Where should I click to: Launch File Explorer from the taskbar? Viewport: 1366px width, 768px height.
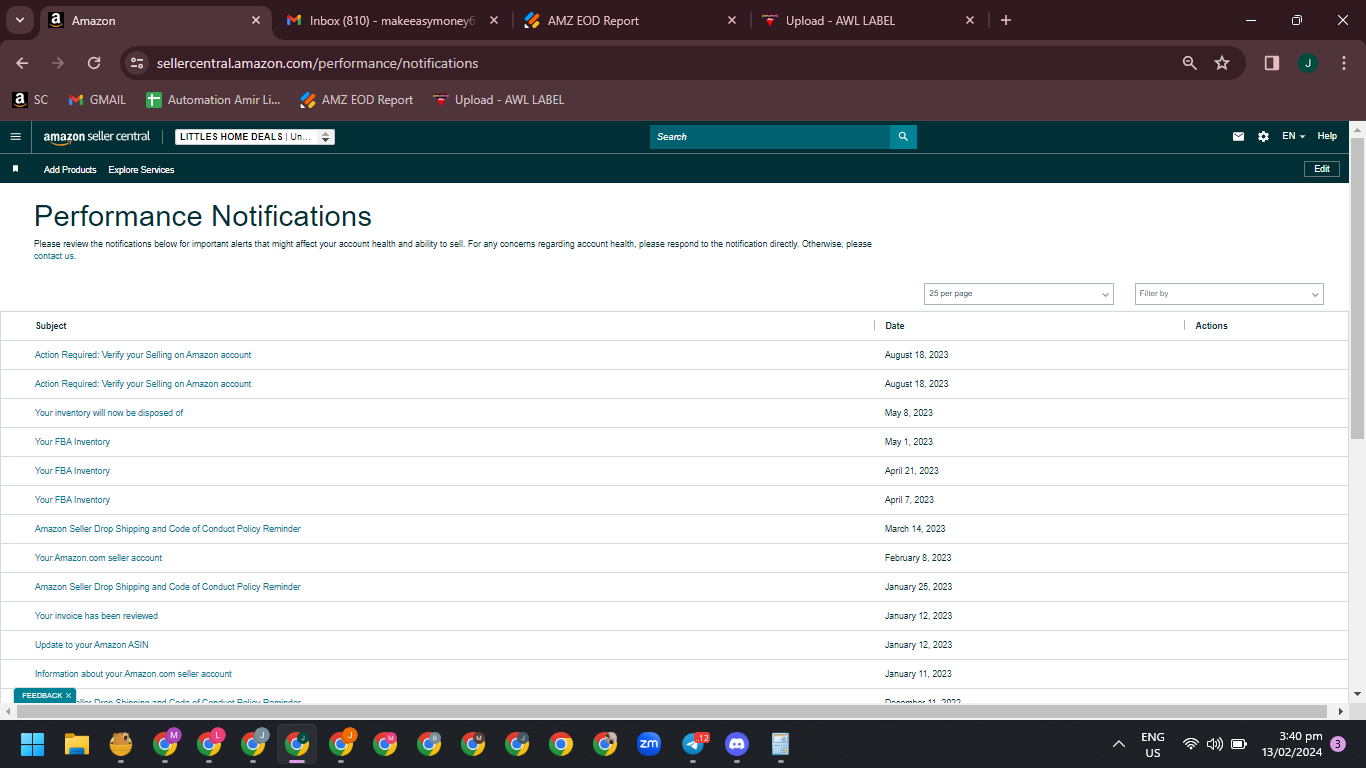[77, 744]
